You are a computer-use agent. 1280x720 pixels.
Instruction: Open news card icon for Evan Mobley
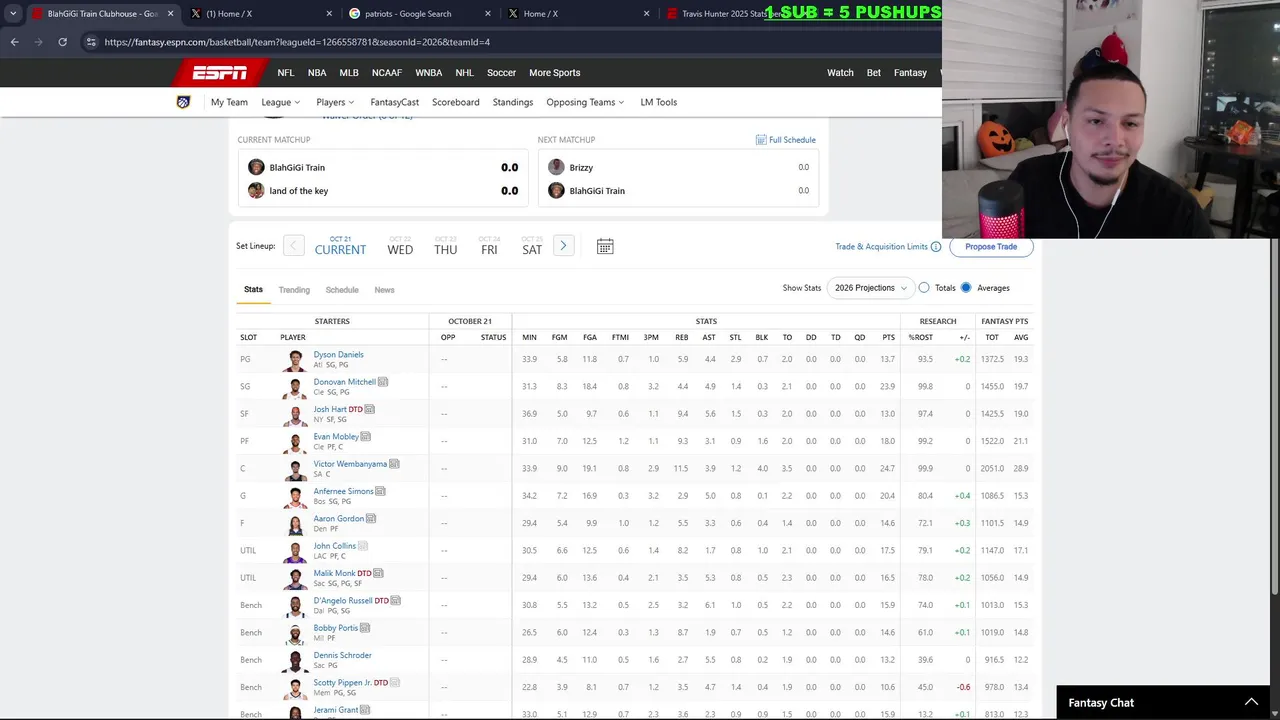tap(366, 437)
